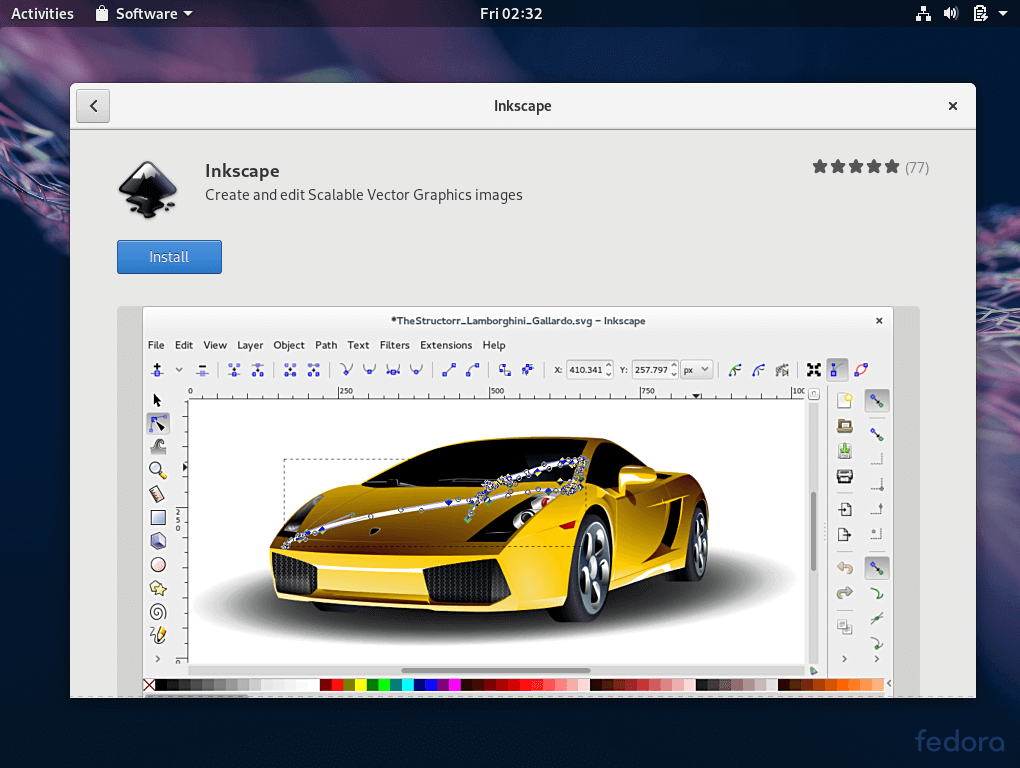
Task: Open the system status menu arrow
Action: coord(1002,14)
